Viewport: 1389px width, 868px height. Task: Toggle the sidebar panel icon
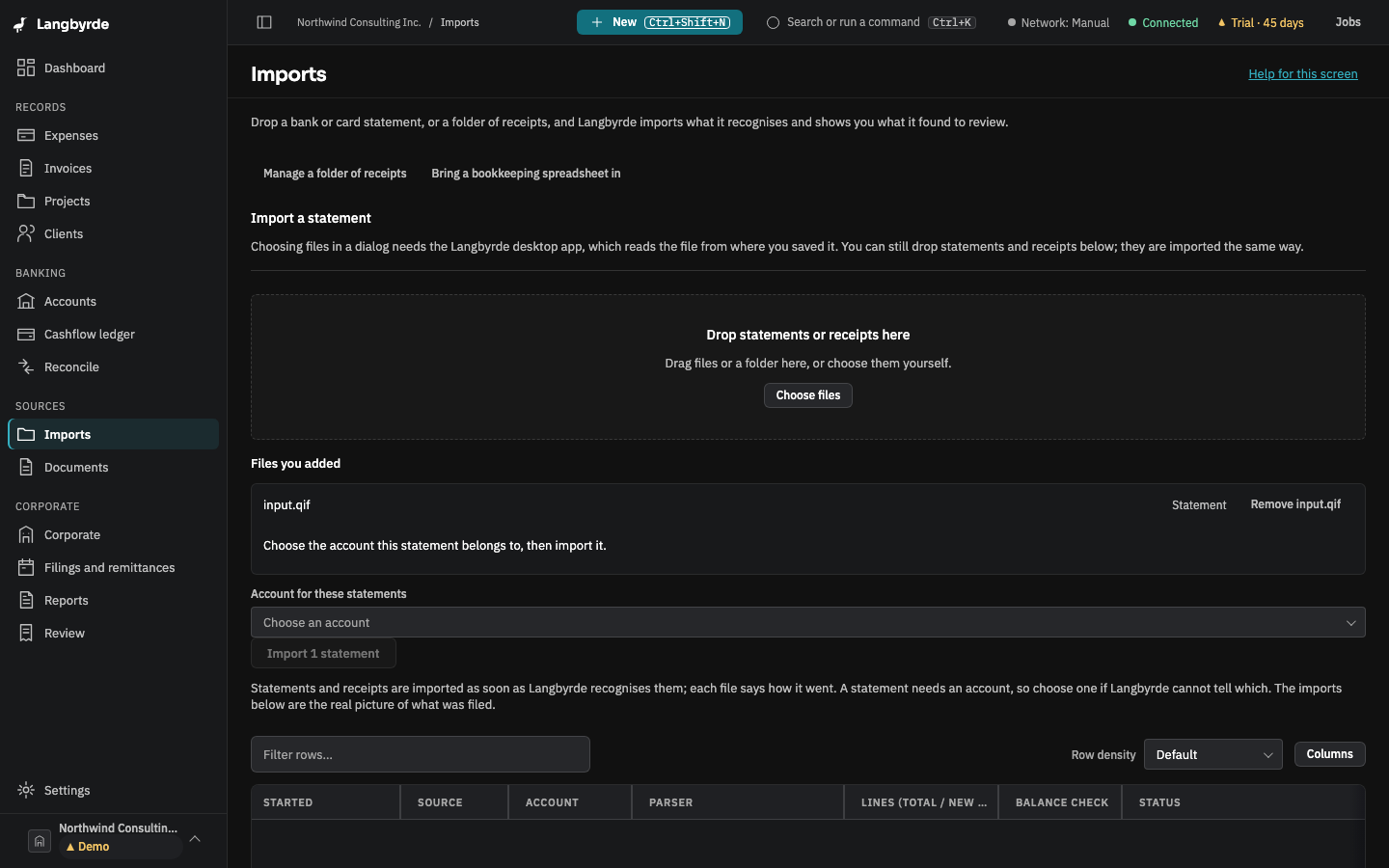(264, 22)
